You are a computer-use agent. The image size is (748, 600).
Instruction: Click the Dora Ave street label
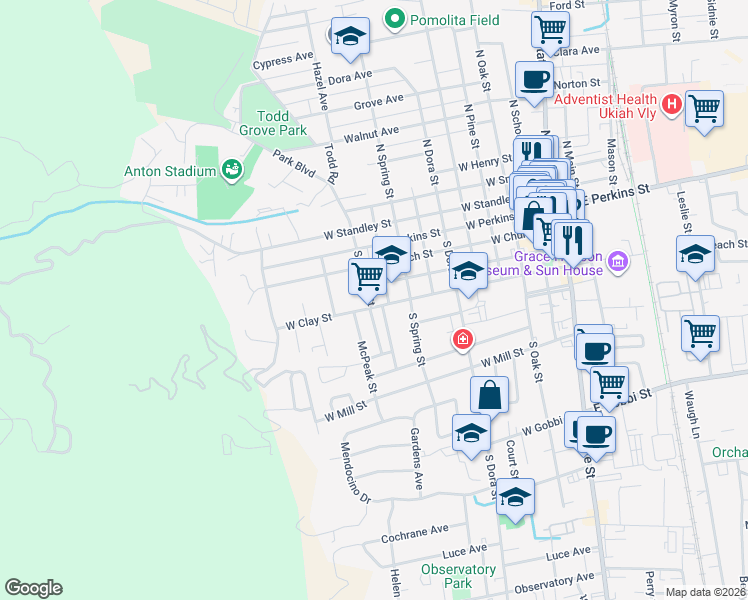click(x=350, y=77)
